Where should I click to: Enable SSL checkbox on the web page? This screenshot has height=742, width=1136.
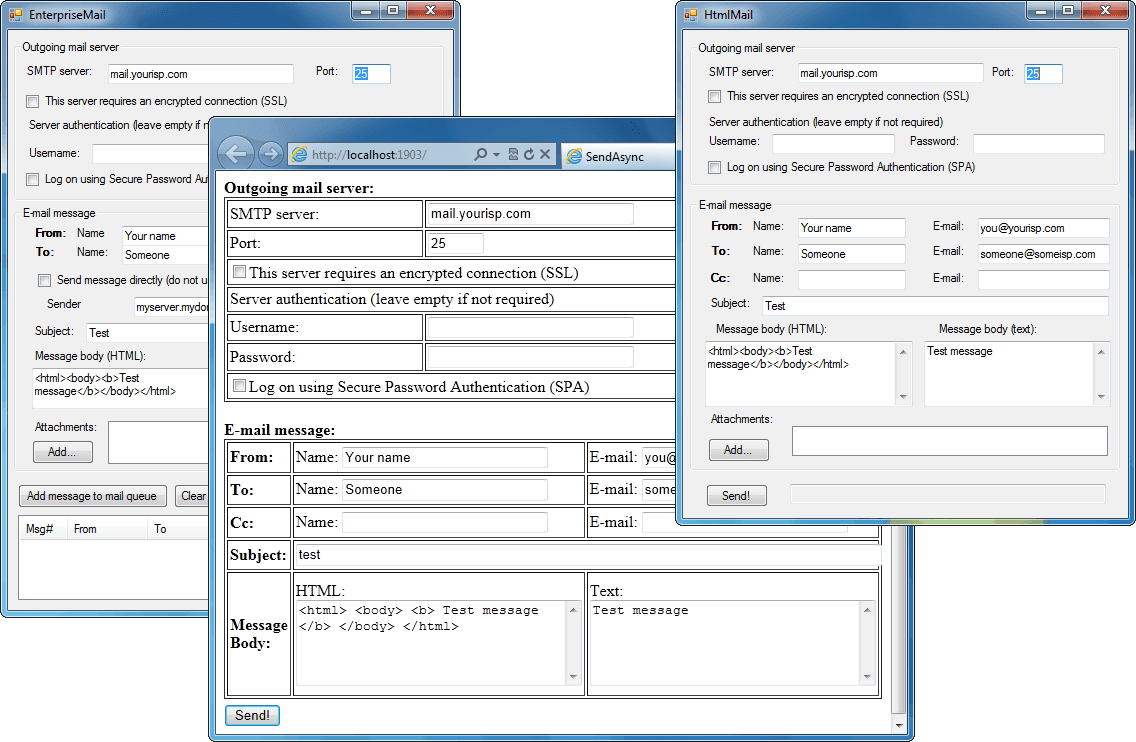[239, 272]
